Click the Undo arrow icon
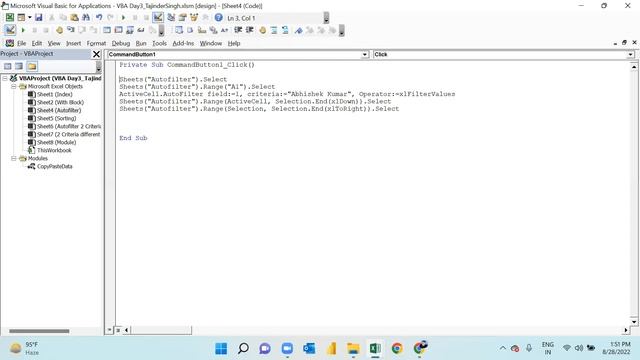640x360 pixels. [99, 18]
